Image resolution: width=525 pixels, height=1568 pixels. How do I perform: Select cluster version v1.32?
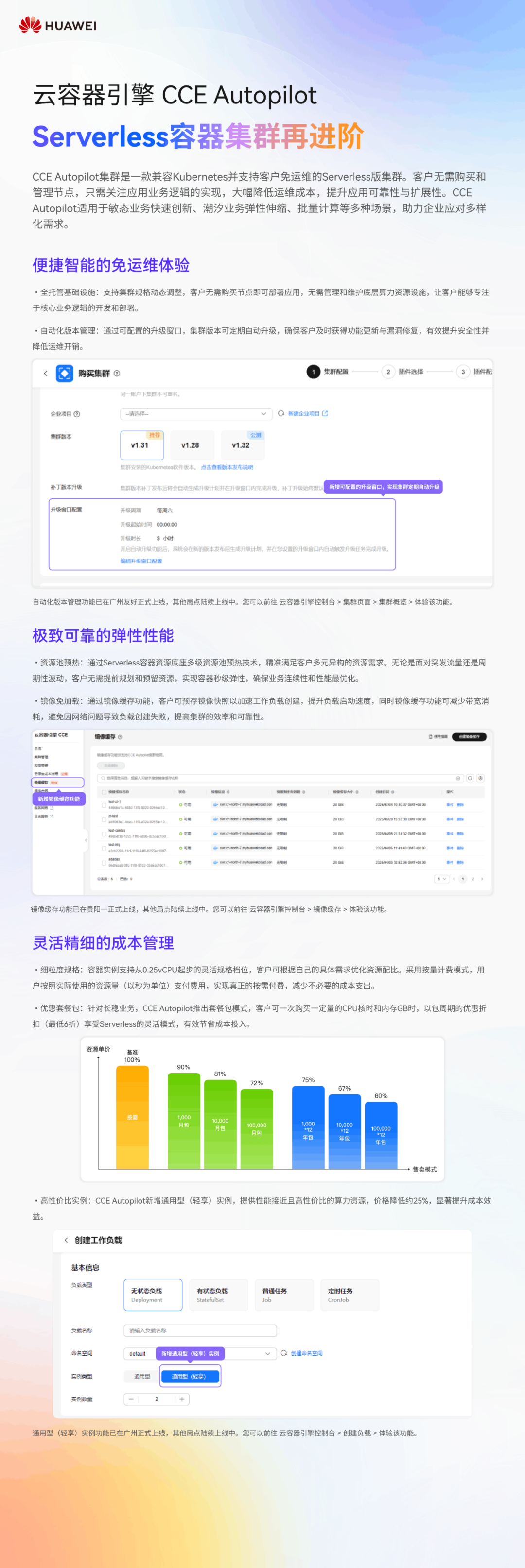(243, 445)
